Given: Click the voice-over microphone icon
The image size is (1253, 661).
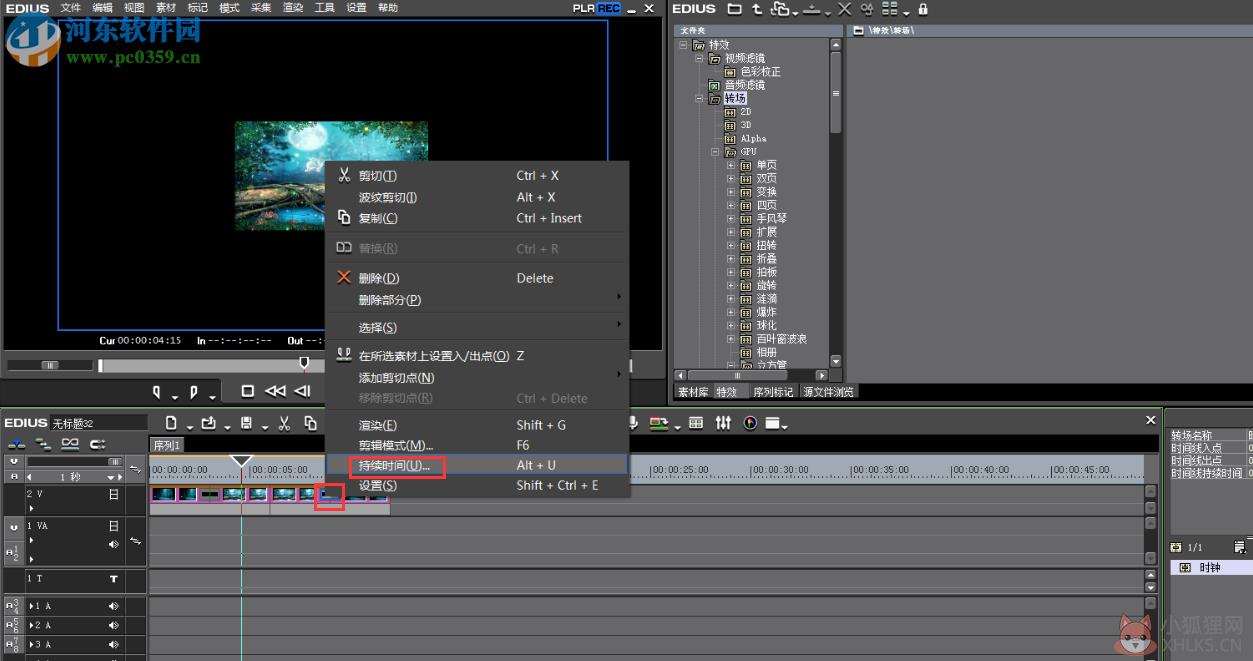Looking at the screenshot, I should click(x=634, y=423).
